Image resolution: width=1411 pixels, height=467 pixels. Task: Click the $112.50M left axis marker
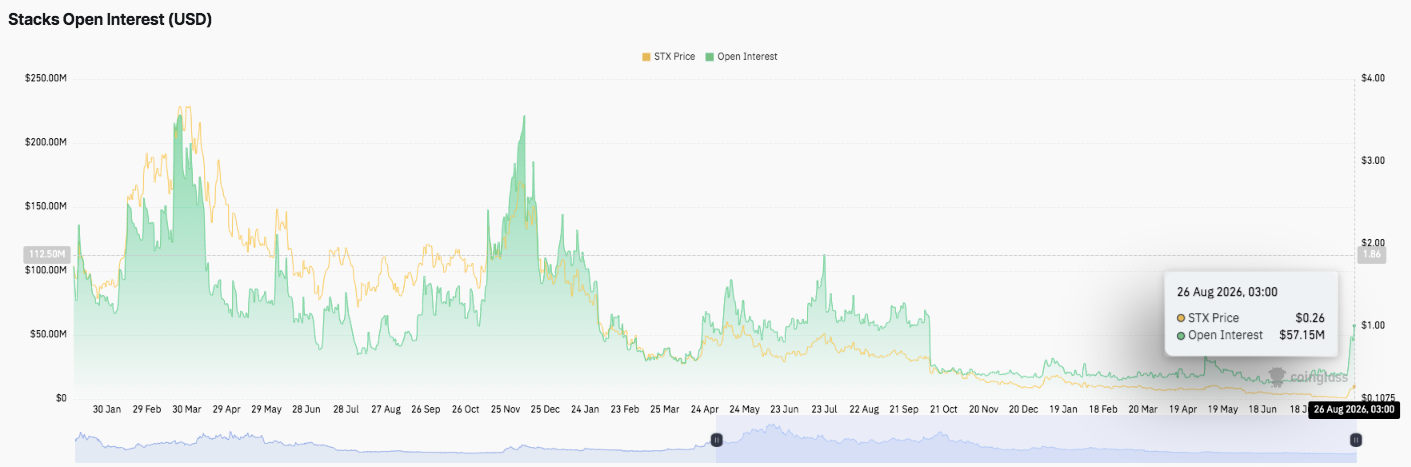click(x=46, y=255)
